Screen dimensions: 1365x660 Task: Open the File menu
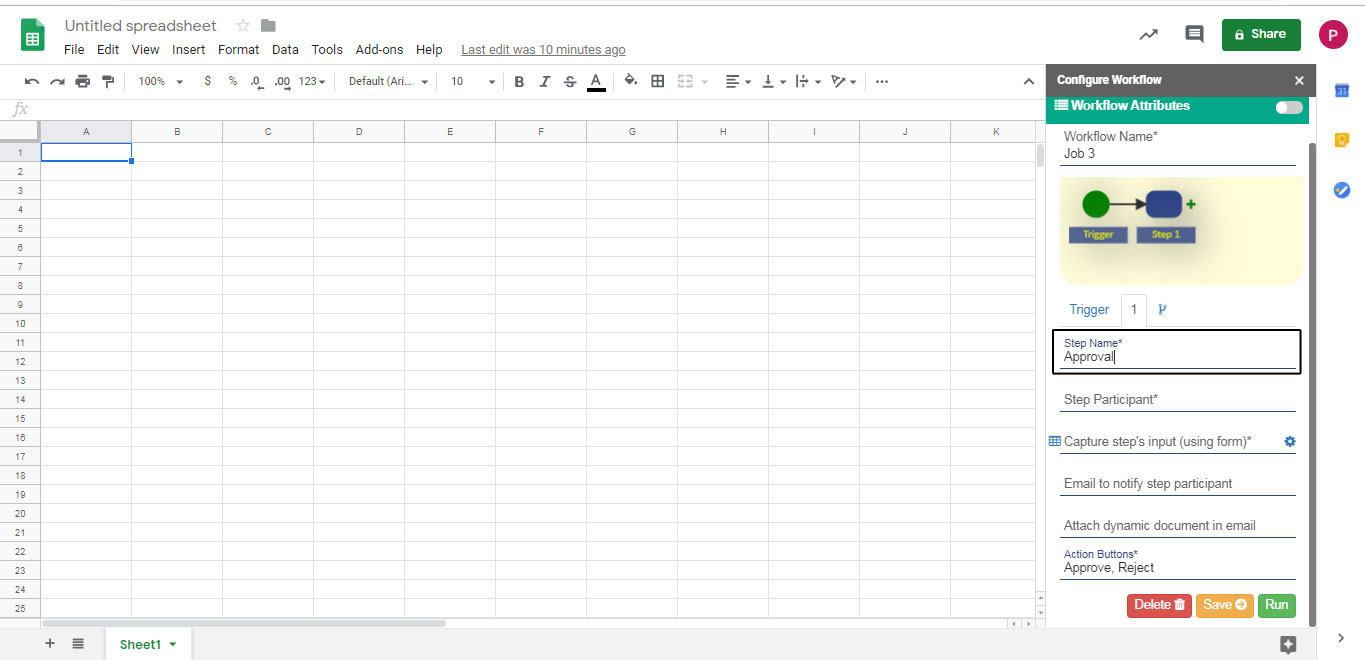coord(74,49)
